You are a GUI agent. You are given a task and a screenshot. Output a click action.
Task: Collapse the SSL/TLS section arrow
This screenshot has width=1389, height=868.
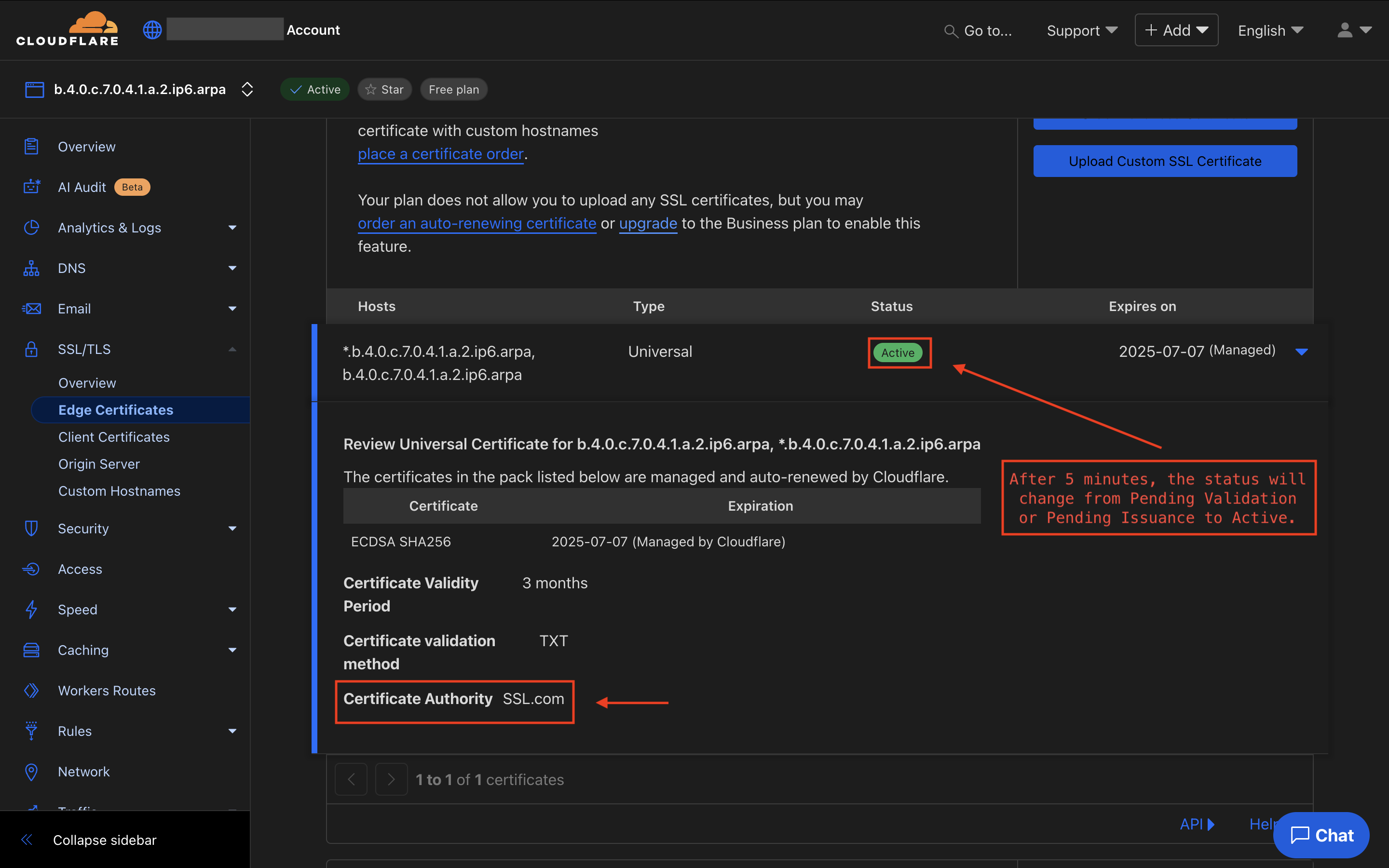[232, 349]
